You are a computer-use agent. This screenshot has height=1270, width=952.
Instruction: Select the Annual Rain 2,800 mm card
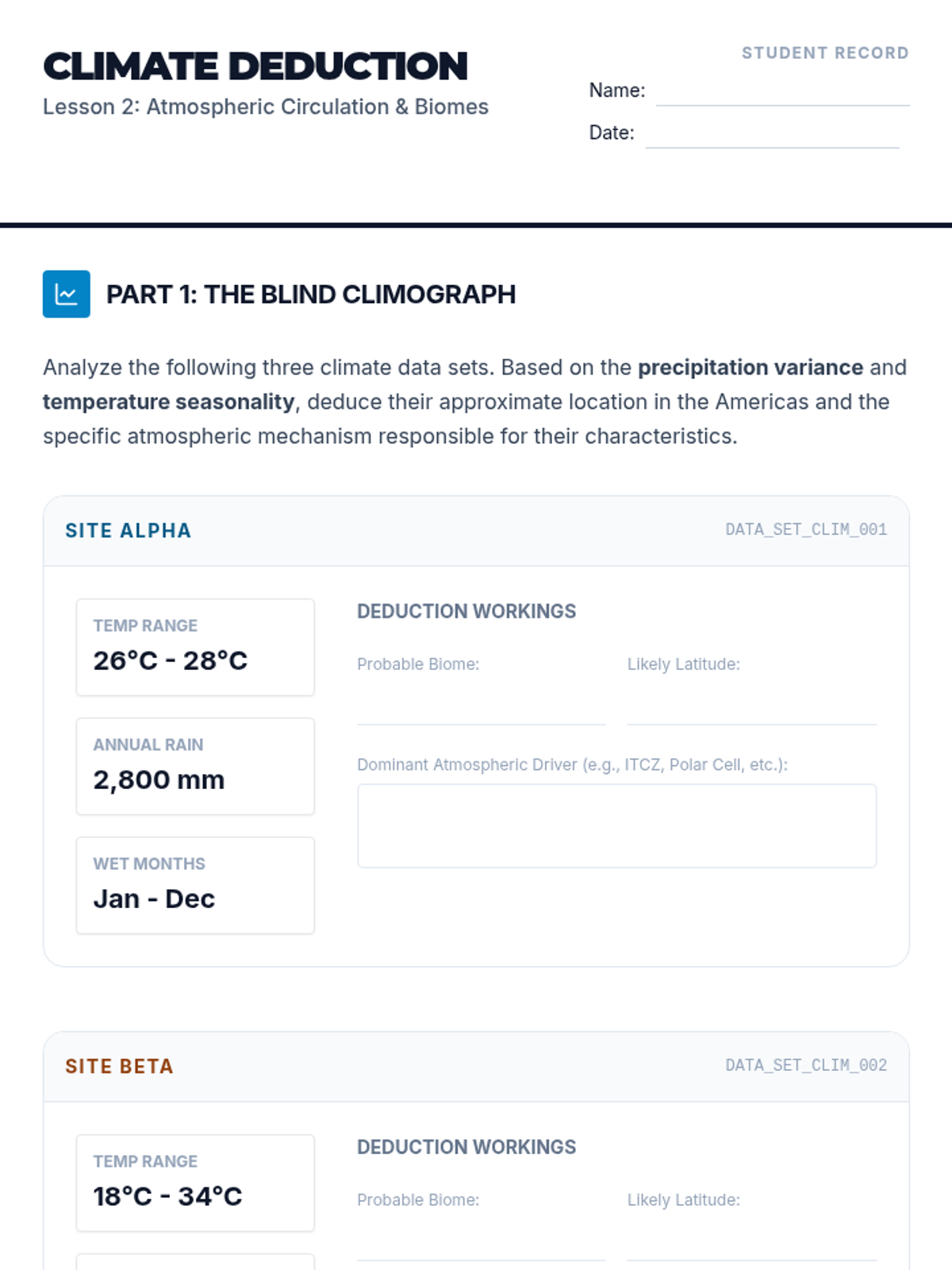[195, 766]
